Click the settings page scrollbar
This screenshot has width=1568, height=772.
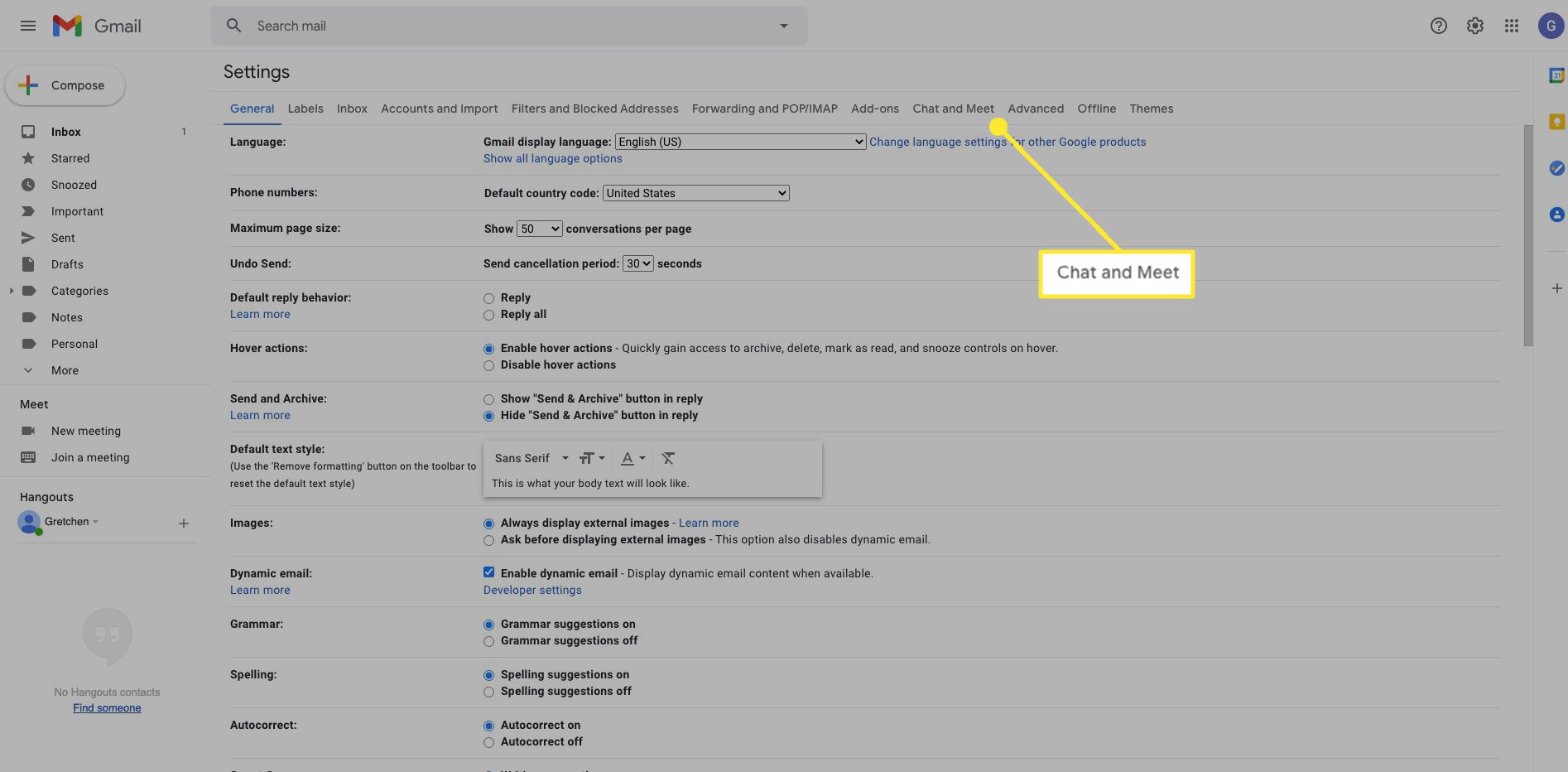pos(1528,235)
